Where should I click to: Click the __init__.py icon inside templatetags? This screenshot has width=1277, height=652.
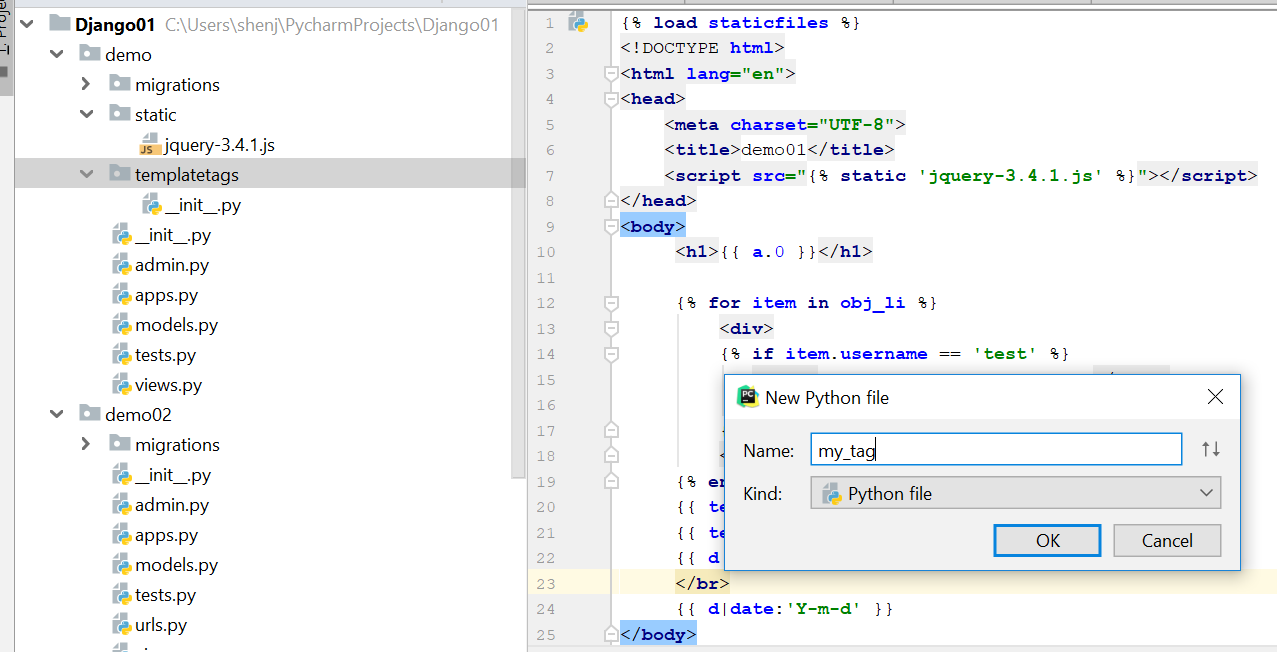(152, 205)
